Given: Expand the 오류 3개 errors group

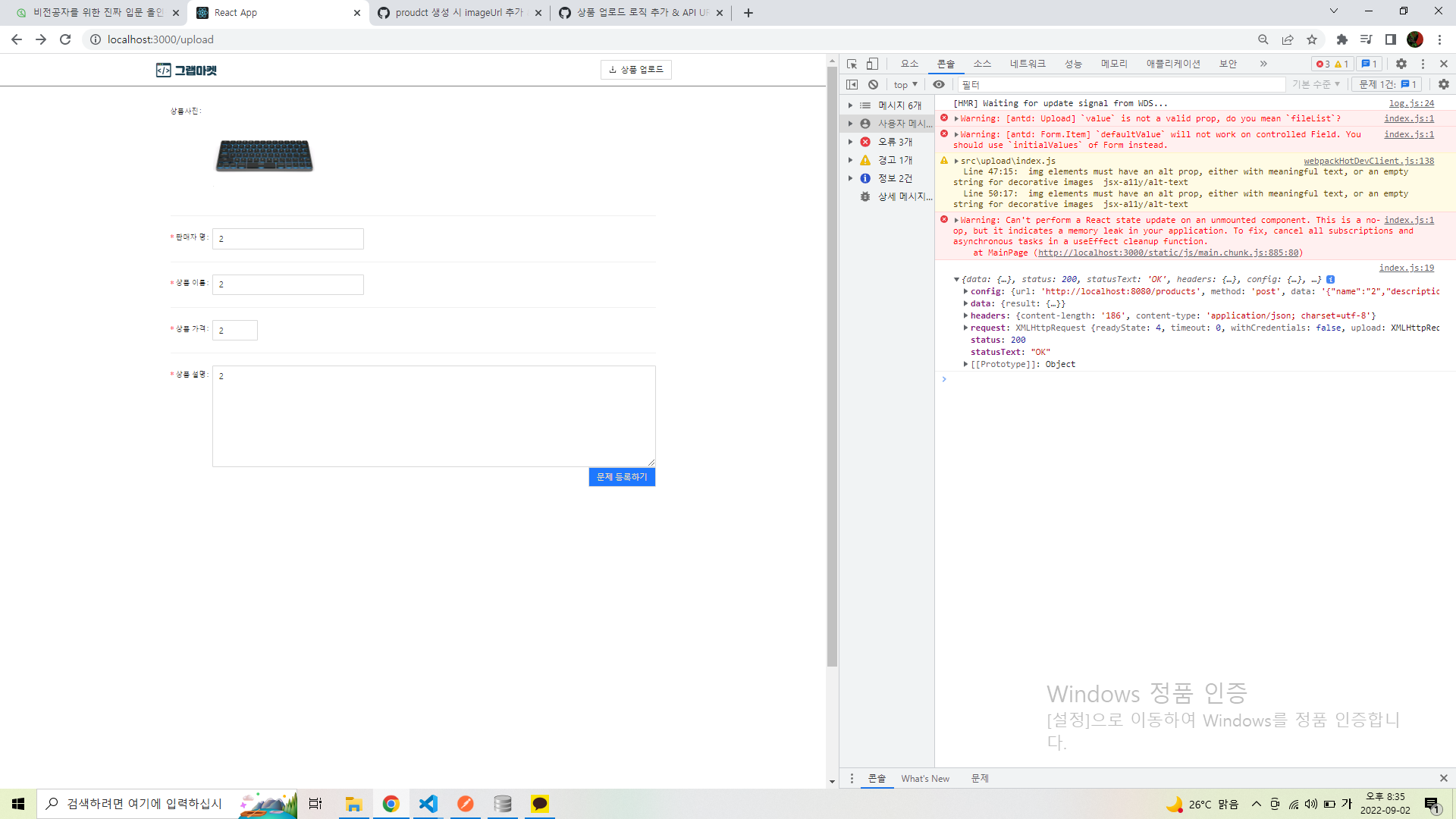Looking at the screenshot, I should (x=851, y=142).
